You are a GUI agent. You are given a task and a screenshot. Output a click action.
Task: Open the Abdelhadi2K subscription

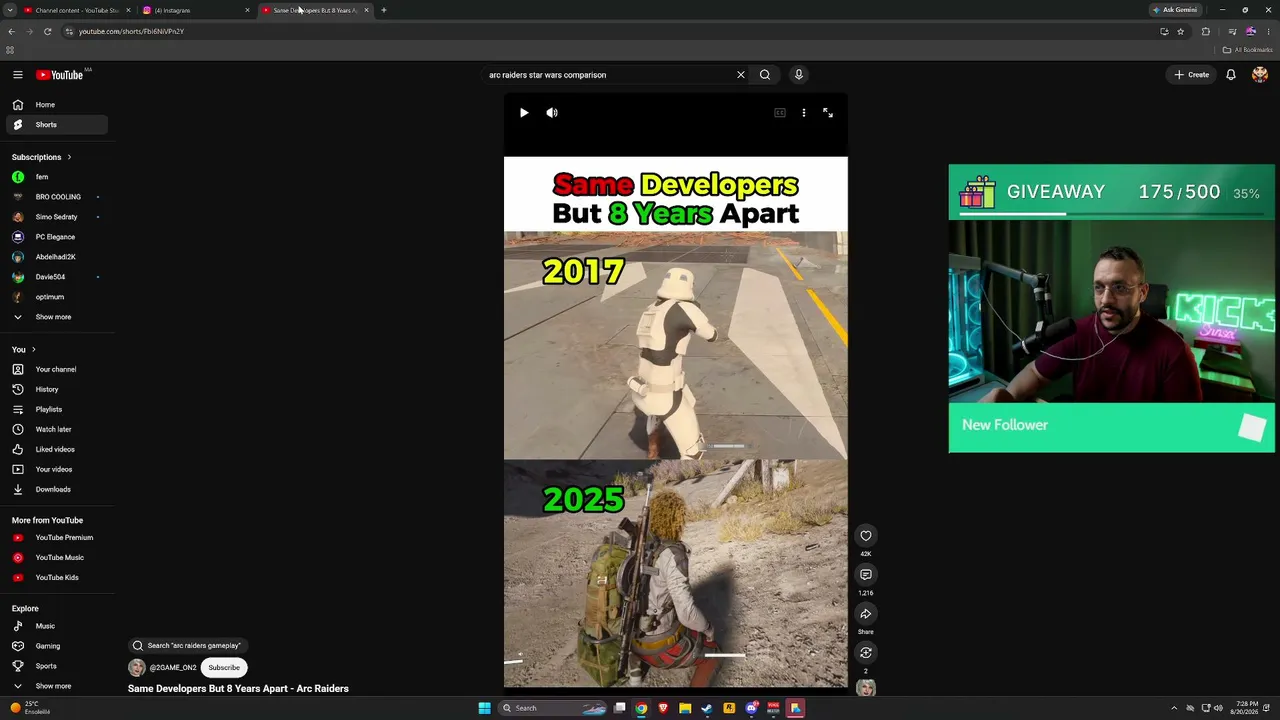57,257
